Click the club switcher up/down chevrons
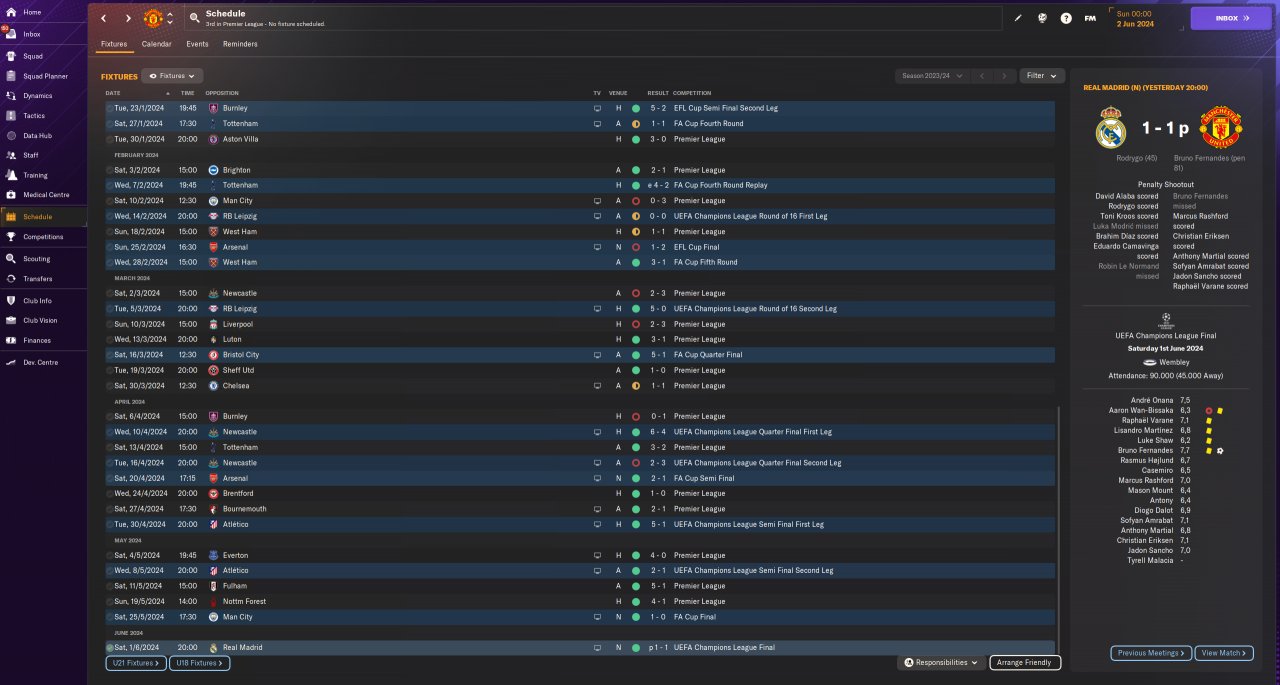This screenshot has height=685, width=1280. click(x=170, y=18)
